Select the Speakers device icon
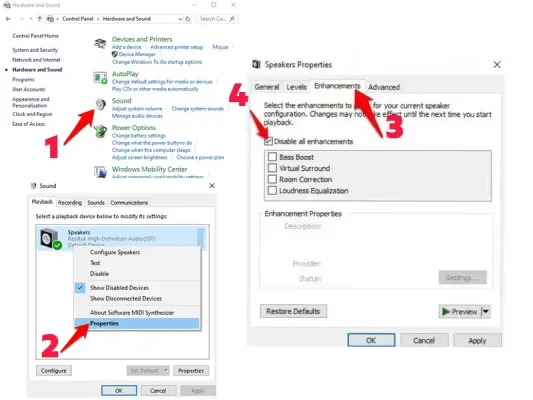This screenshot has height=400, width=533. (x=51, y=239)
